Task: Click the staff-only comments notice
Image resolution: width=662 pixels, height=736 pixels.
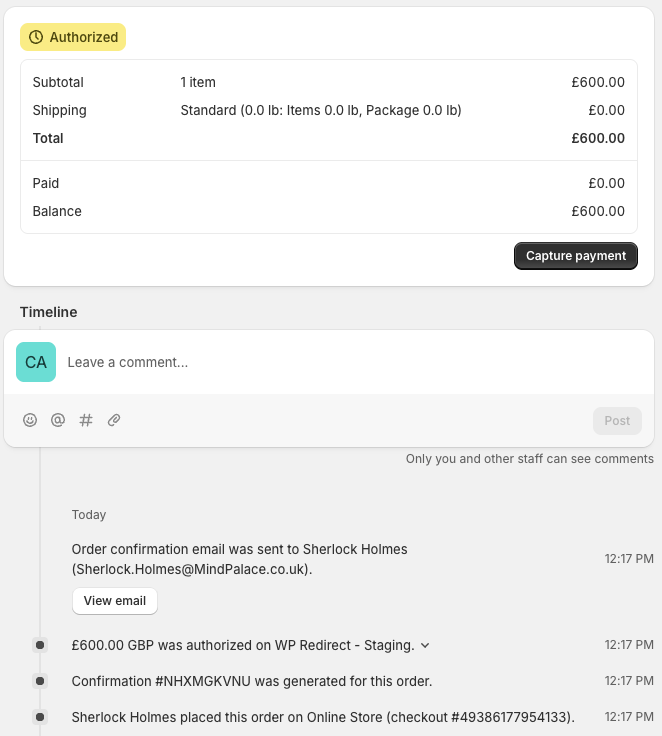Action: [529, 459]
